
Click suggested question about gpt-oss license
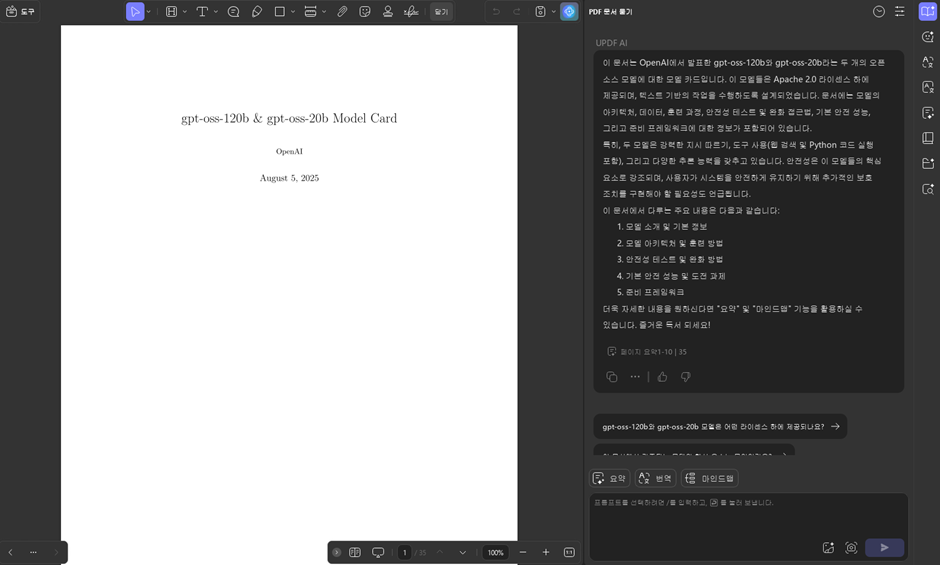point(720,426)
